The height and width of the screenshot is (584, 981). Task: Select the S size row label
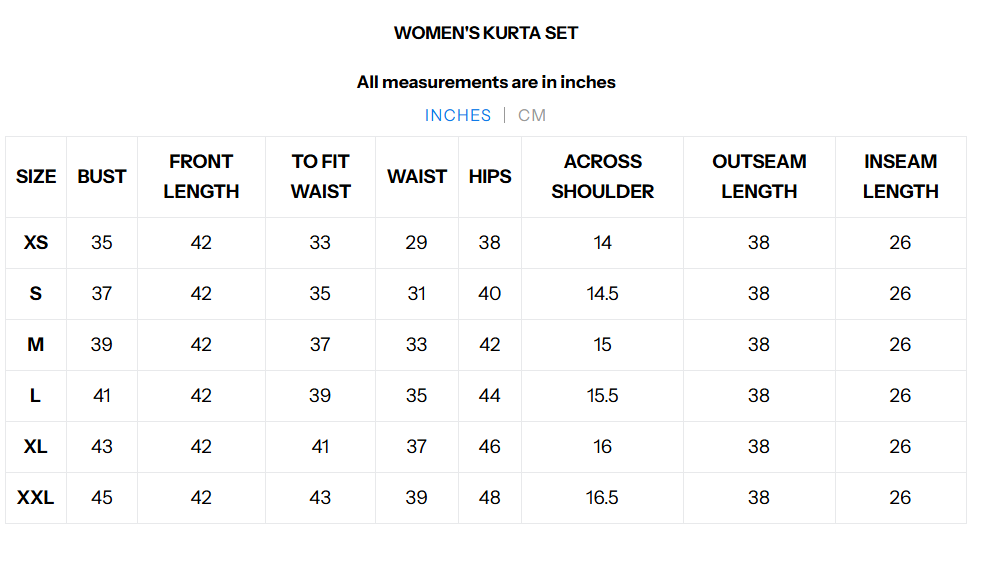(36, 294)
